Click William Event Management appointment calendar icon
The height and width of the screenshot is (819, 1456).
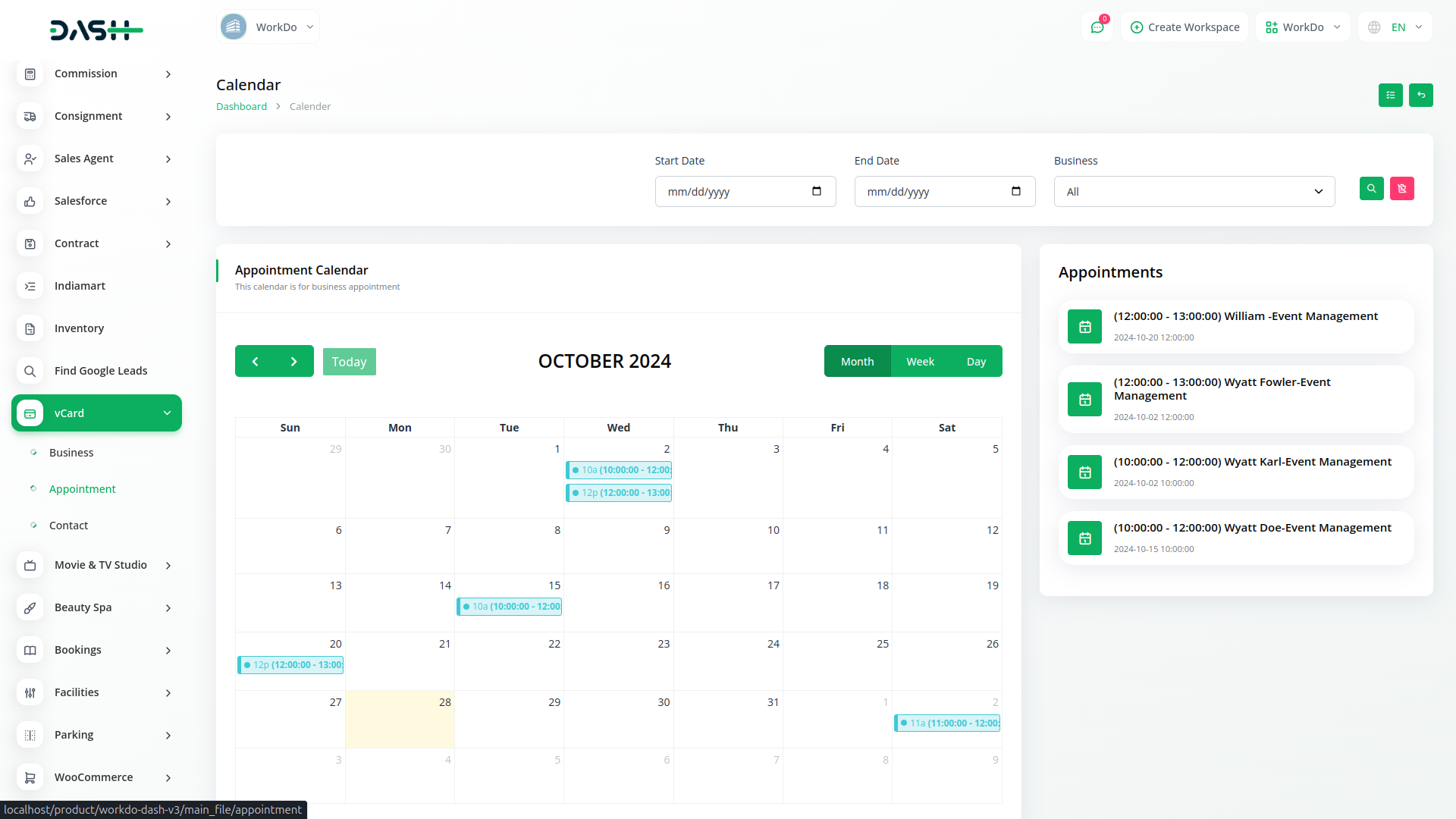1084,327
